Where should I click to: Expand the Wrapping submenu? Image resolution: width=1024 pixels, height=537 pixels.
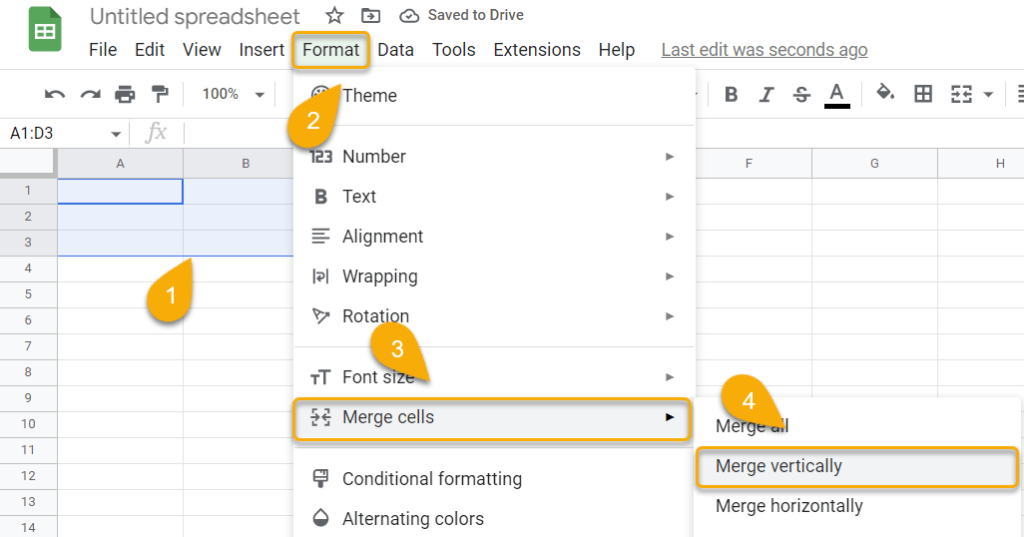[x=493, y=276]
